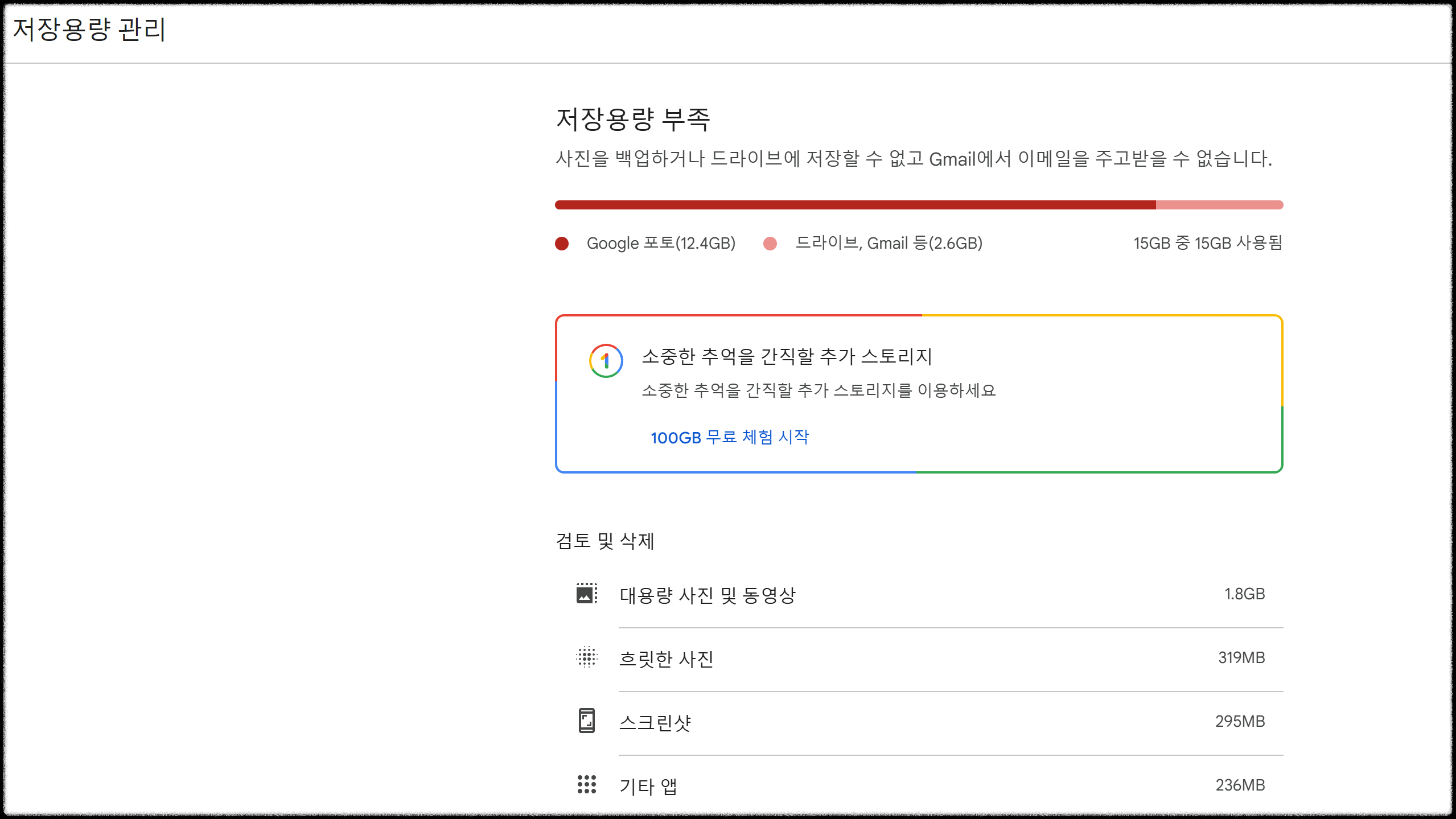Image resolution: width=1456 pixels, height=819 pixels.
Task: Start the 100GB 무료 체험 시작 link
Action: (729, 437)
